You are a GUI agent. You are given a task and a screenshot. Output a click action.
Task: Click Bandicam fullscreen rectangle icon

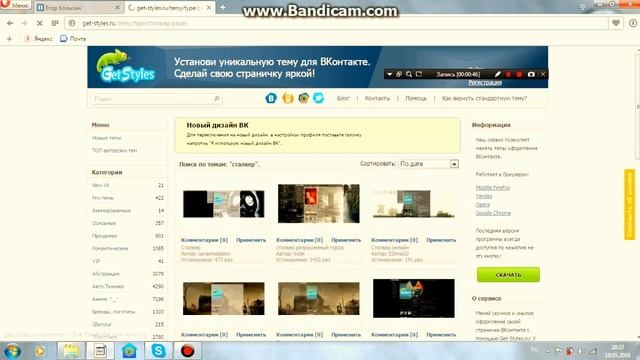(x=419, y=74)
